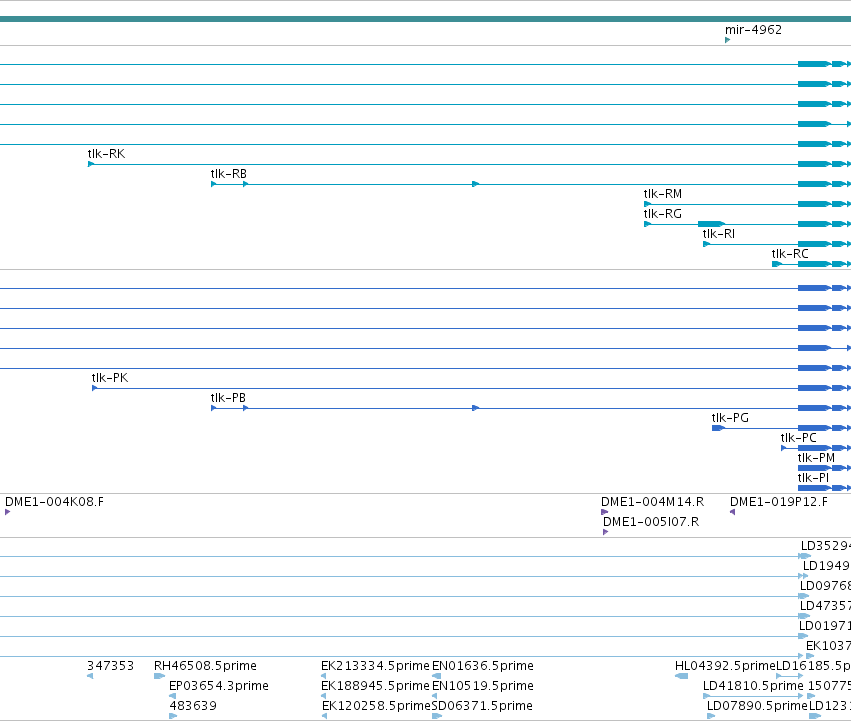Screen dimensions: 851x721
Task: Click the tlk-PB start arrow glyph
Action: [x=214, y=408]
